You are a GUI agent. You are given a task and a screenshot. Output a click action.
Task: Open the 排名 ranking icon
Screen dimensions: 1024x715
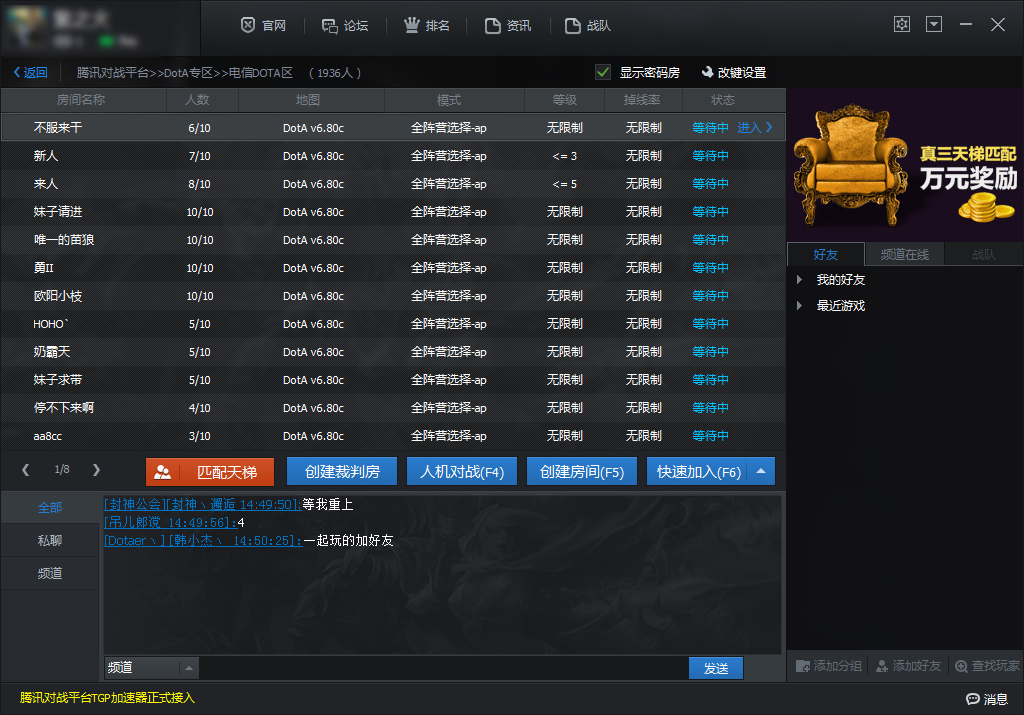413,25
